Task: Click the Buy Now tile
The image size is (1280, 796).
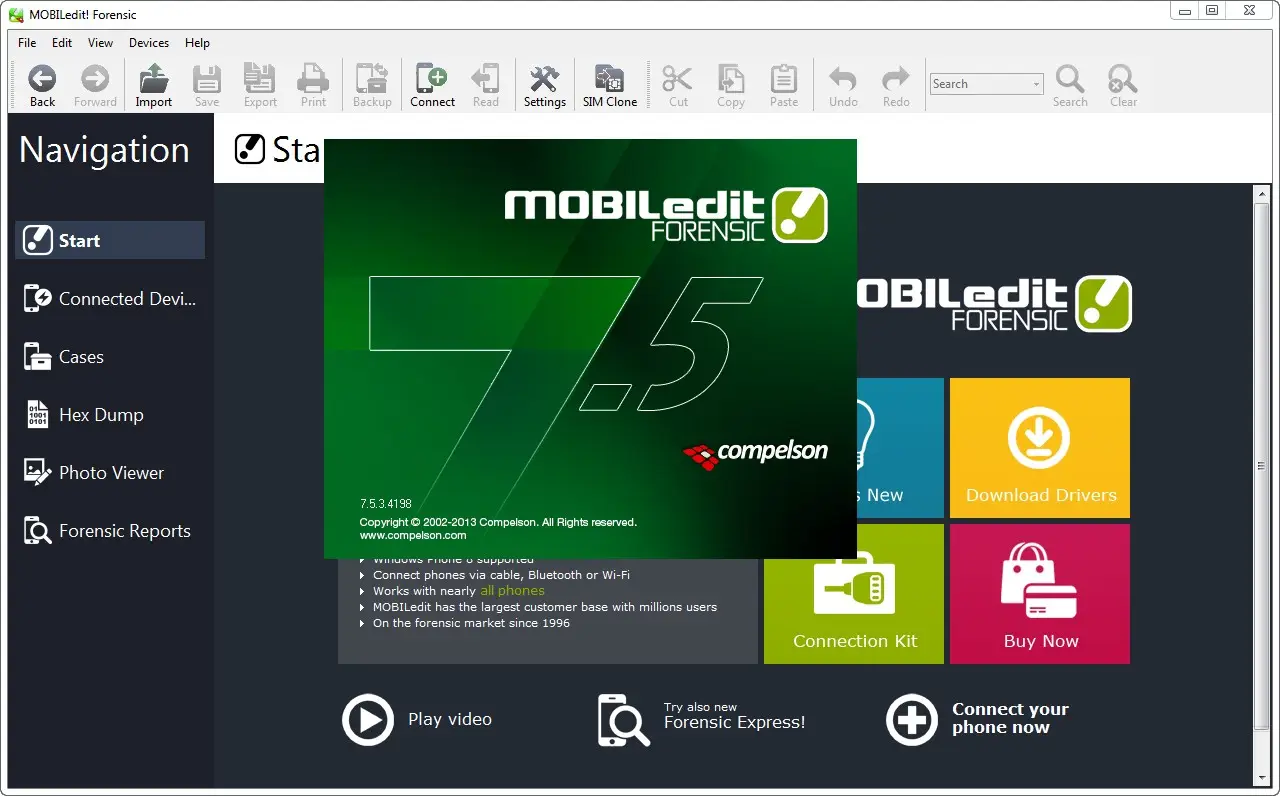Action: click(1040, 594)
